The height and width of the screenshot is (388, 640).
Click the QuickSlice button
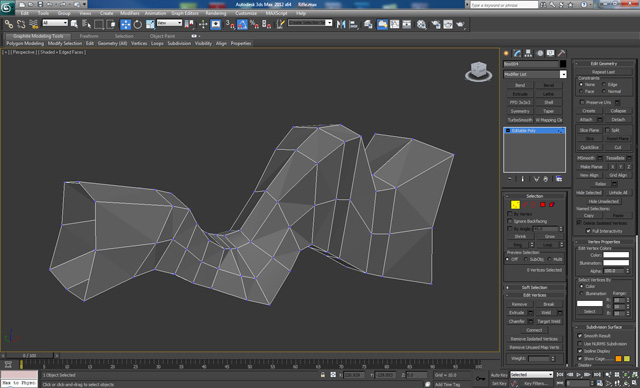[589, 147]
